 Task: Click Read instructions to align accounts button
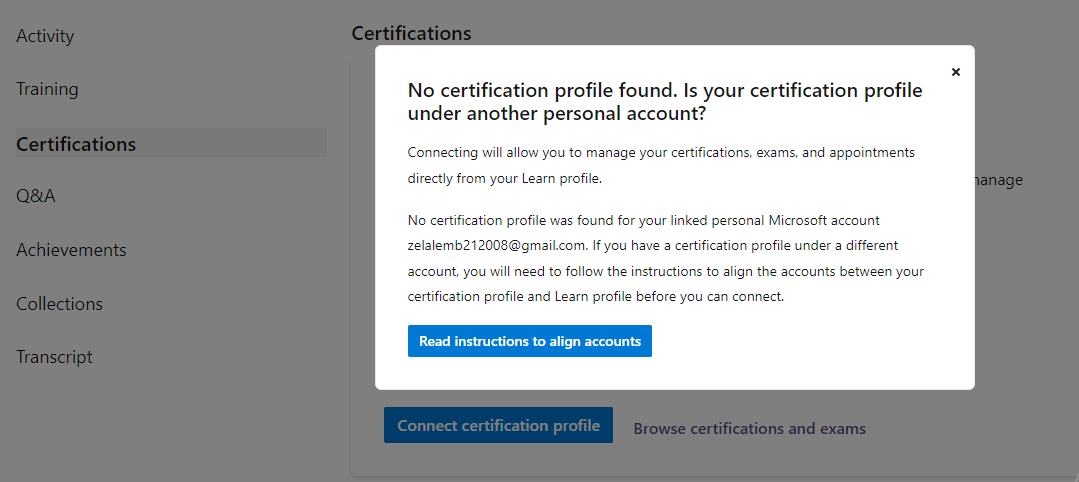[529, 341]
